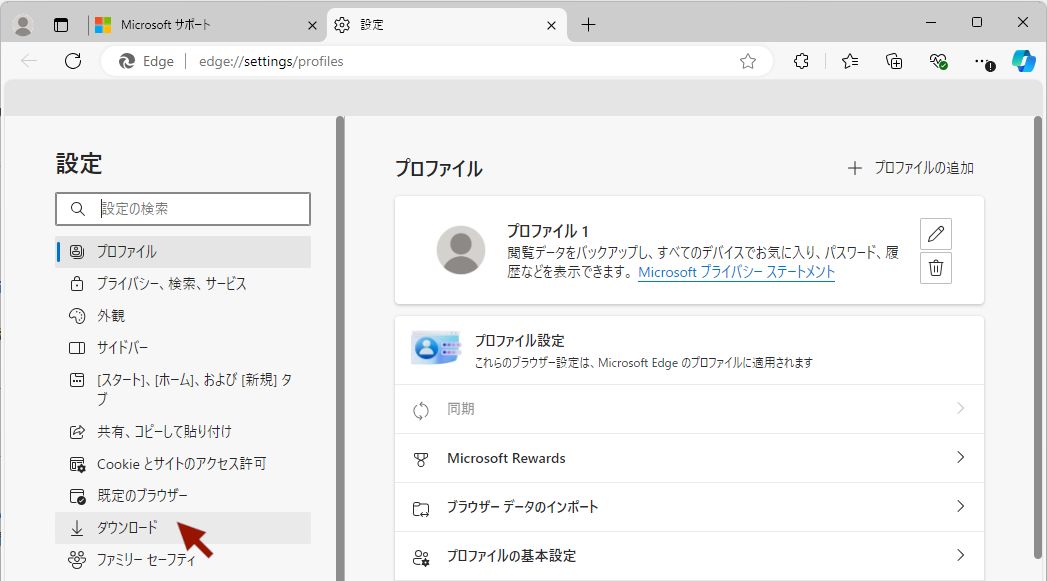The height and width of the screenshot is (581, 1047).
Task: Open プロファイルの基本設定 row
Action: pyautogui.click(x=689, y=556)
